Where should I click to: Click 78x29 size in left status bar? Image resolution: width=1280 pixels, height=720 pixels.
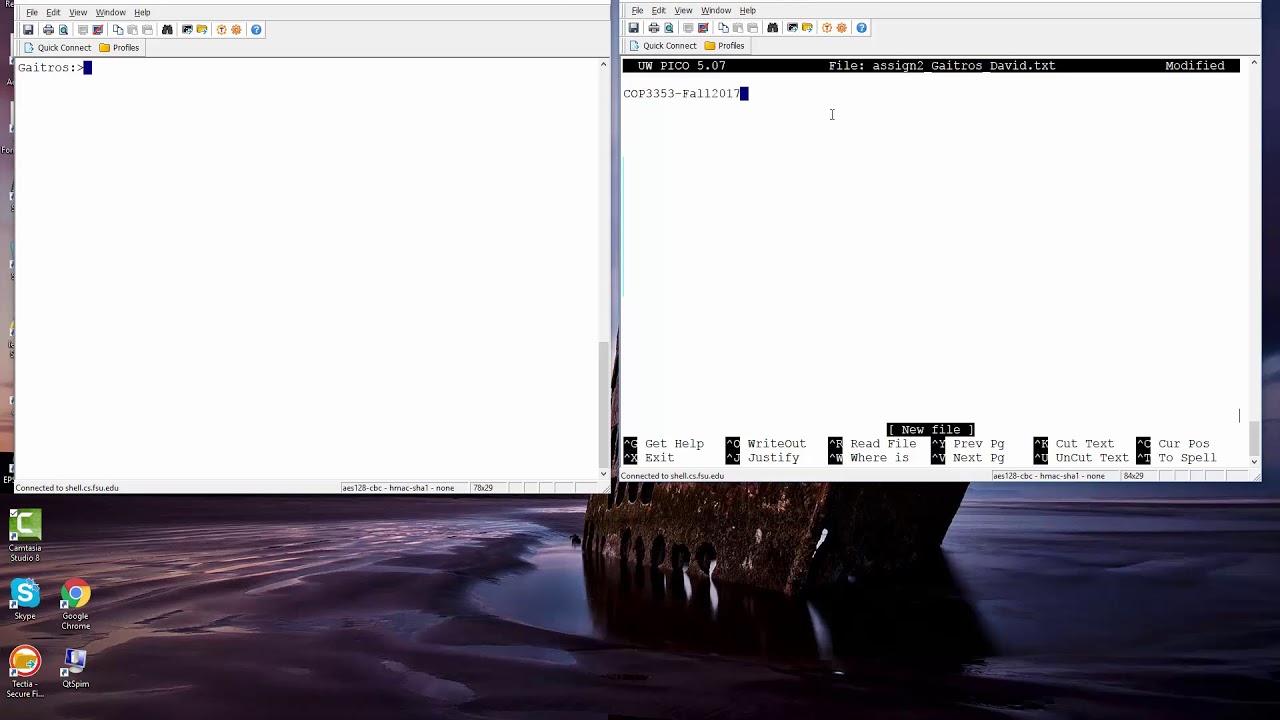(x=483, y=488)
